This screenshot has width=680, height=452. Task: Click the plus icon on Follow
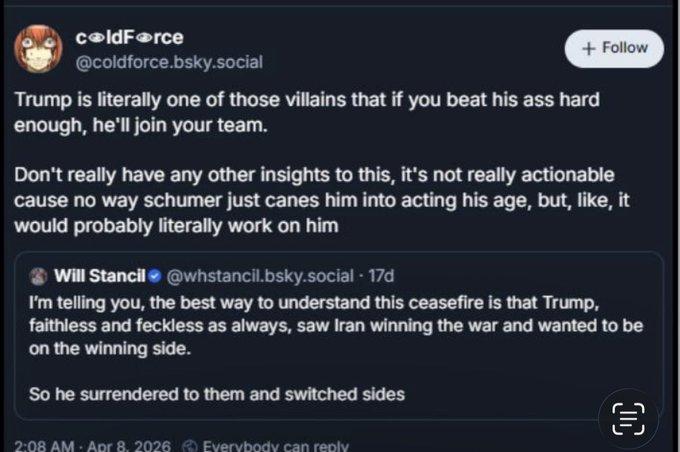pyautogui.click(x=590, y=48)
